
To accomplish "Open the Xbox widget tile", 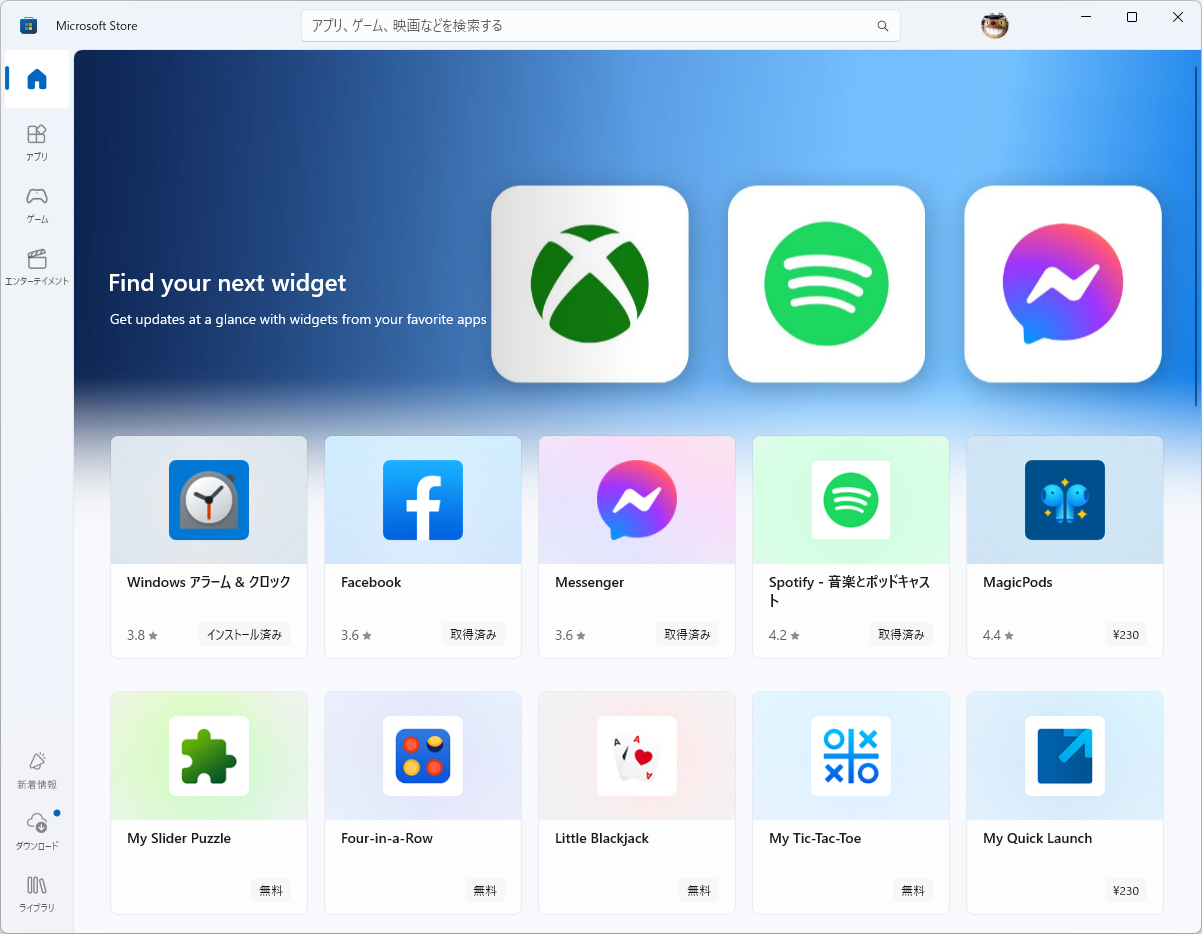I will coord(589,284).
